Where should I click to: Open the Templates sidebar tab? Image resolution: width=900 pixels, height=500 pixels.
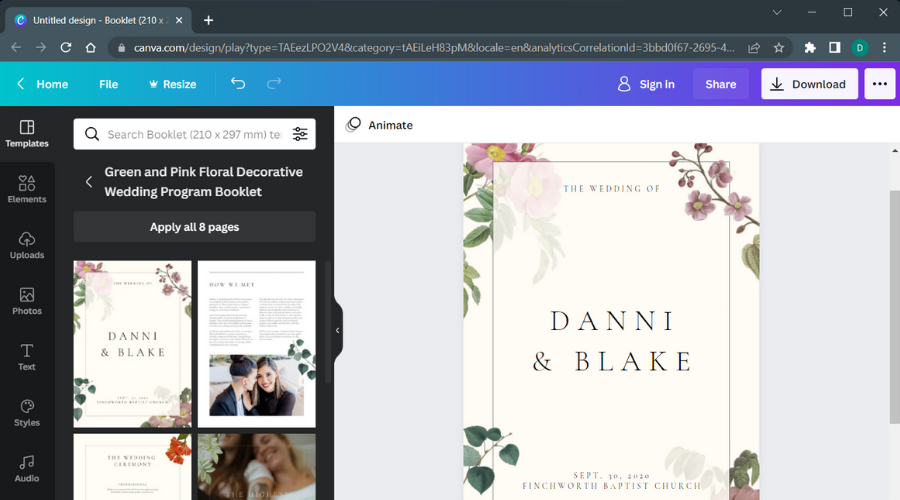click(27, 134)
